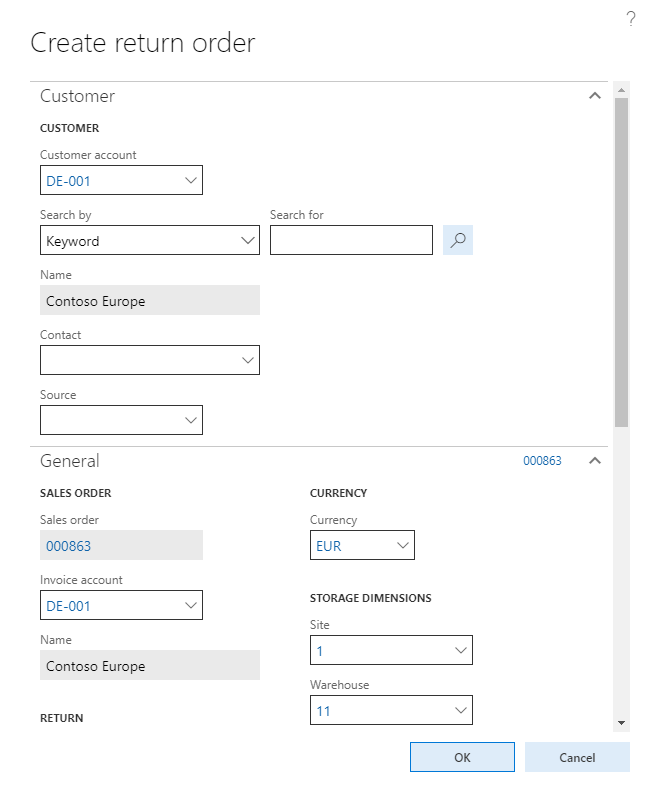This screenshot has width=648, height=789.
Task: Open the Invoice account dropdown
Action: 191,605
